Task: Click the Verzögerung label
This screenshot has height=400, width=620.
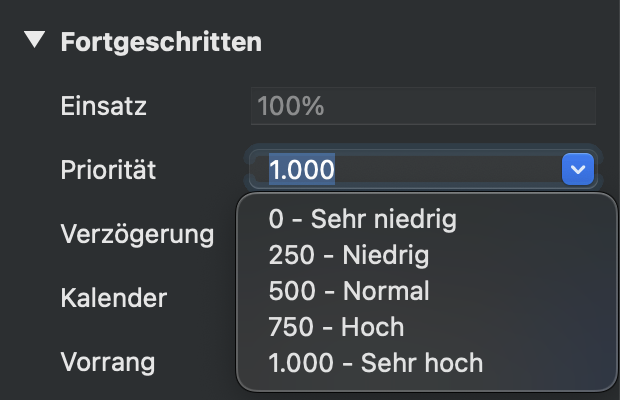Action: pyautogui.click(x=137, y=235)
